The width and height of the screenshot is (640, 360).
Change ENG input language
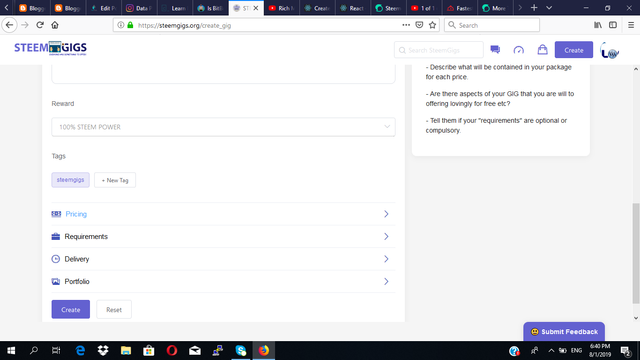pyautogui.click(x=576, y=350)
